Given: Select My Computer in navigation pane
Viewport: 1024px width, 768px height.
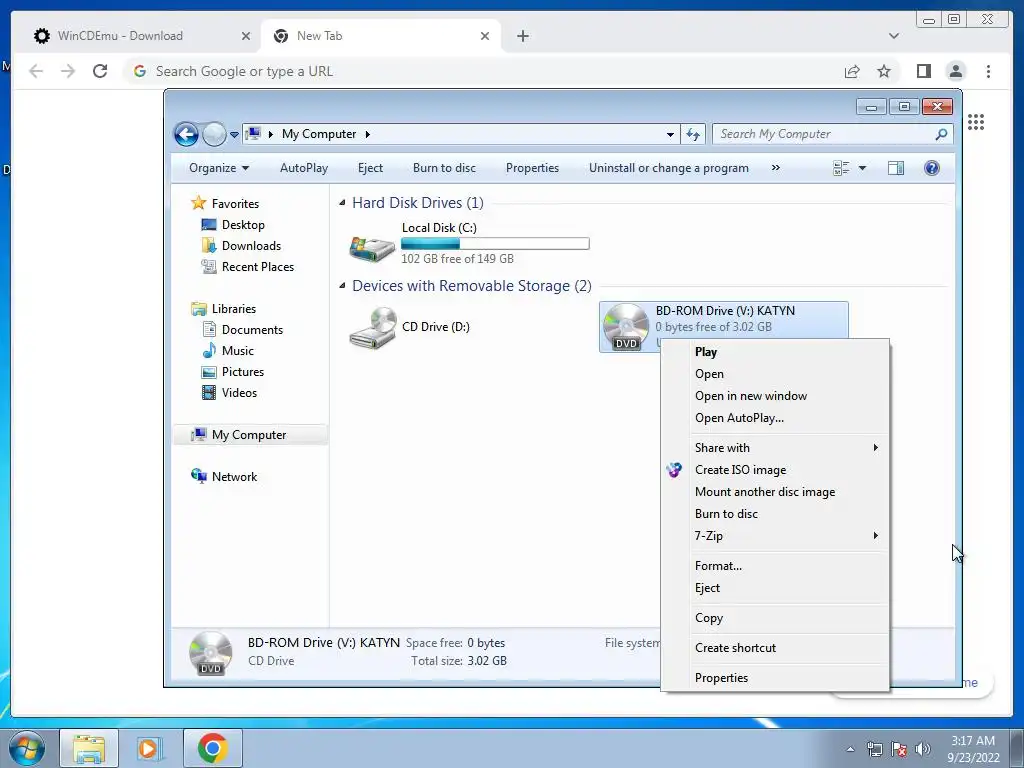Looking at the screenshot, I should (250, 435).
